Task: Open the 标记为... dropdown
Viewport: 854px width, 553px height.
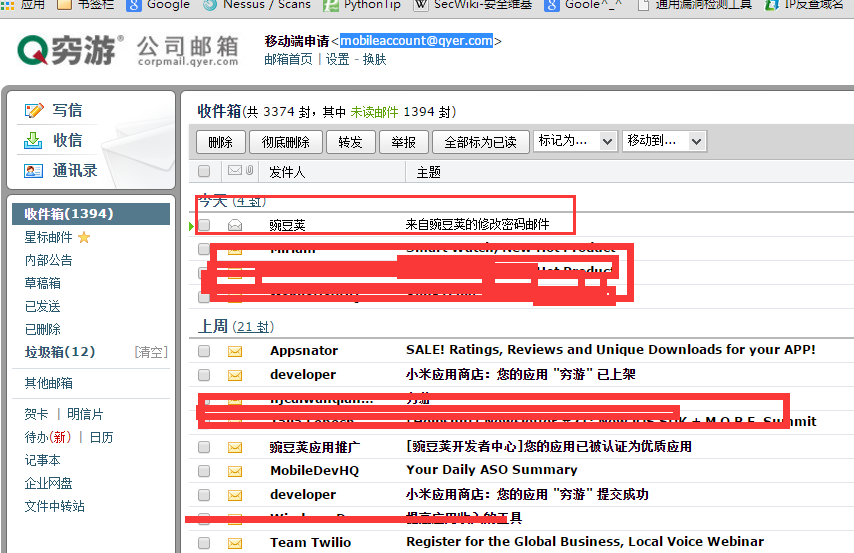Action: point(575,142)
